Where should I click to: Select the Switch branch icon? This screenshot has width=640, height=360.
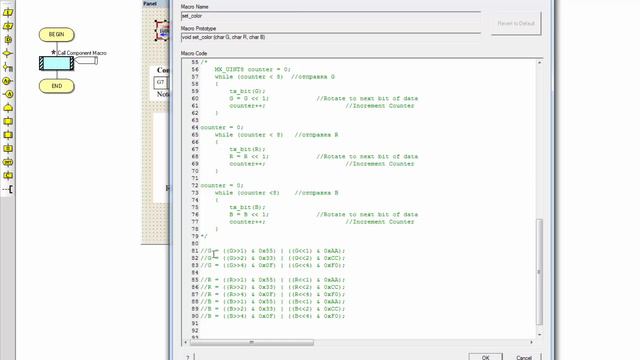click(8, 67)
